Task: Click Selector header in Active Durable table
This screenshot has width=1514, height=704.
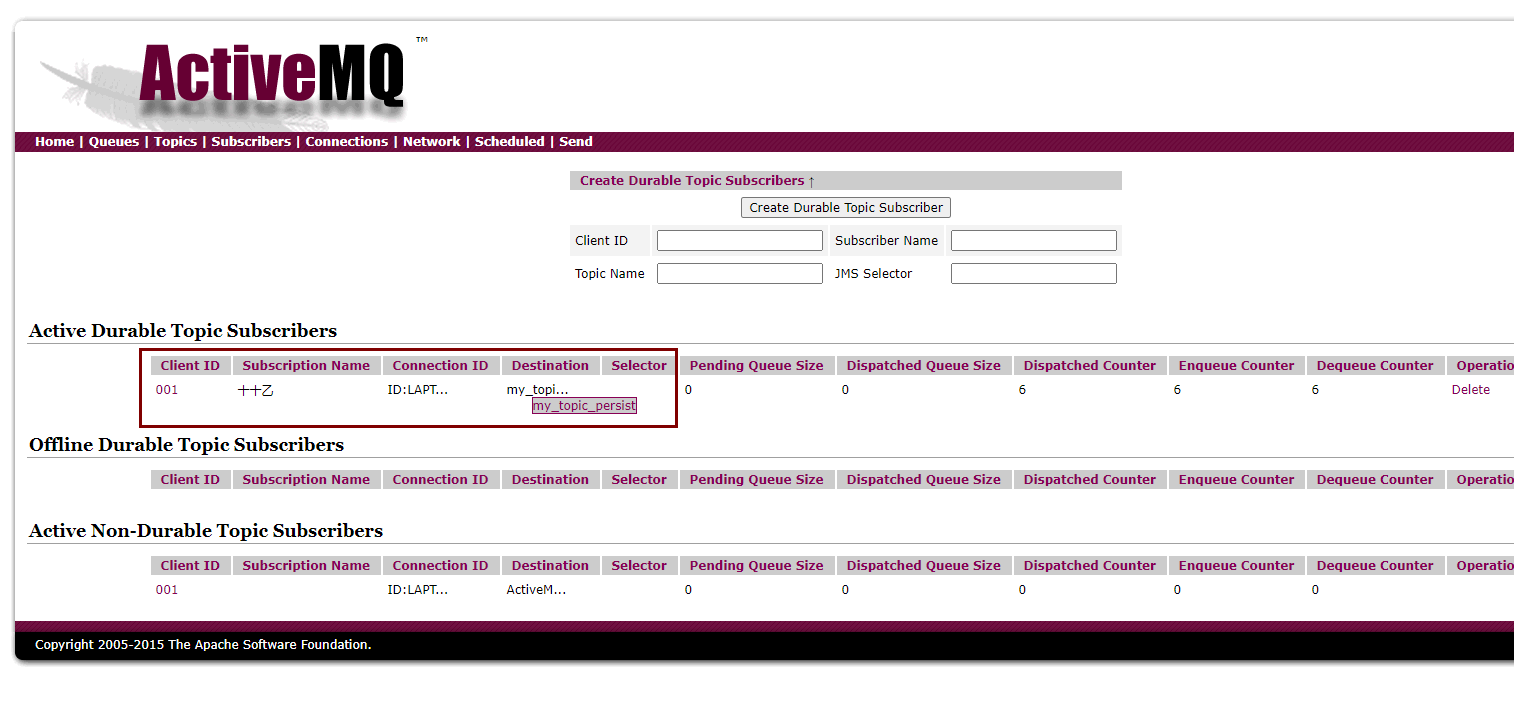Action: 639,366
